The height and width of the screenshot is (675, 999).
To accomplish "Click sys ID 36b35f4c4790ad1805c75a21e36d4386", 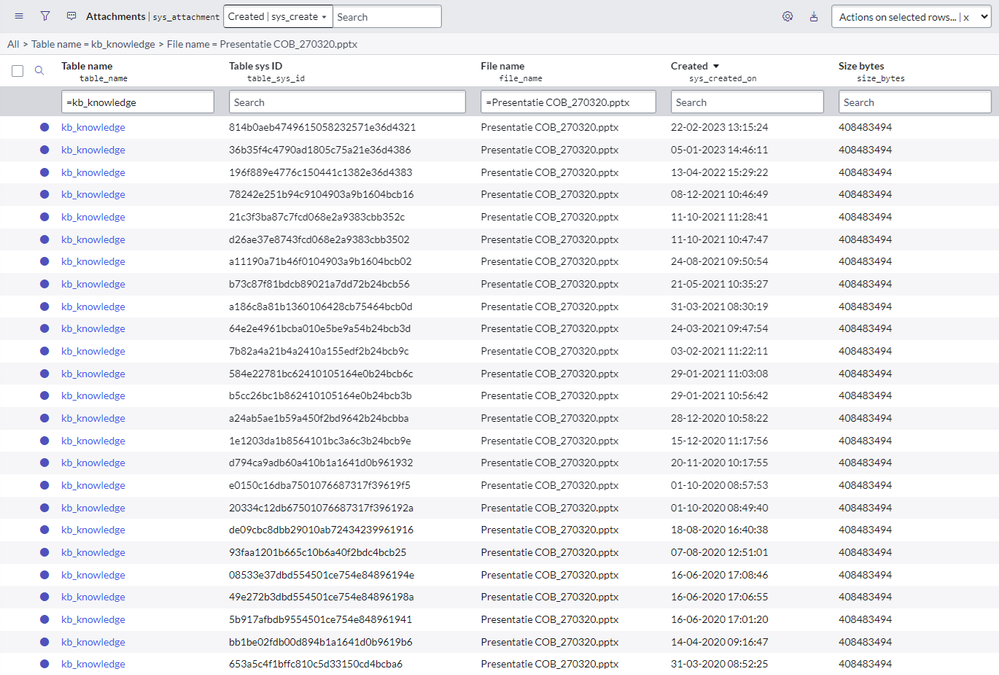I will (x=320, y=150).
